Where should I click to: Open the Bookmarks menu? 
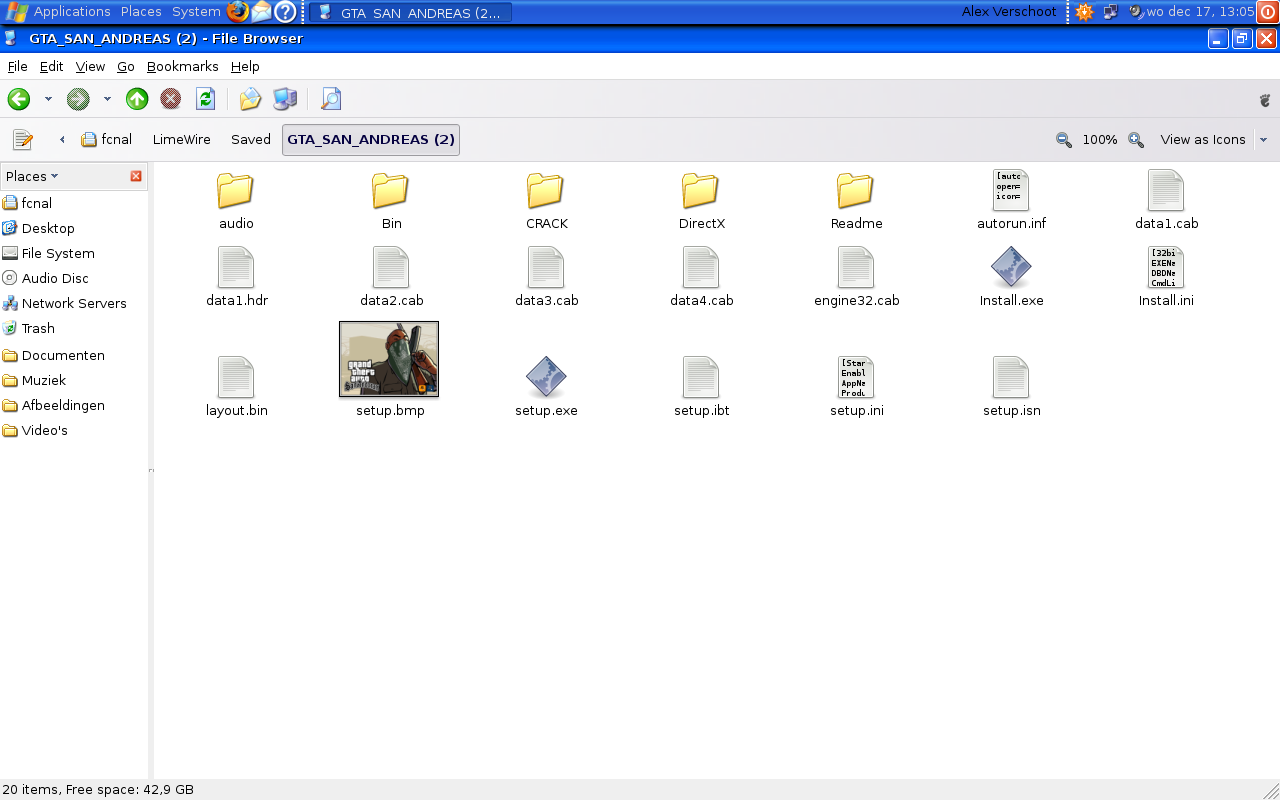(182, 67)
